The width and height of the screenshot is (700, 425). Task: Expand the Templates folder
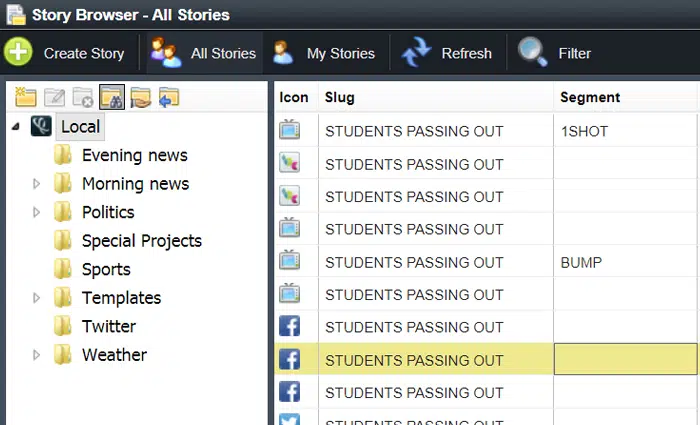click(x=37, y=298)
